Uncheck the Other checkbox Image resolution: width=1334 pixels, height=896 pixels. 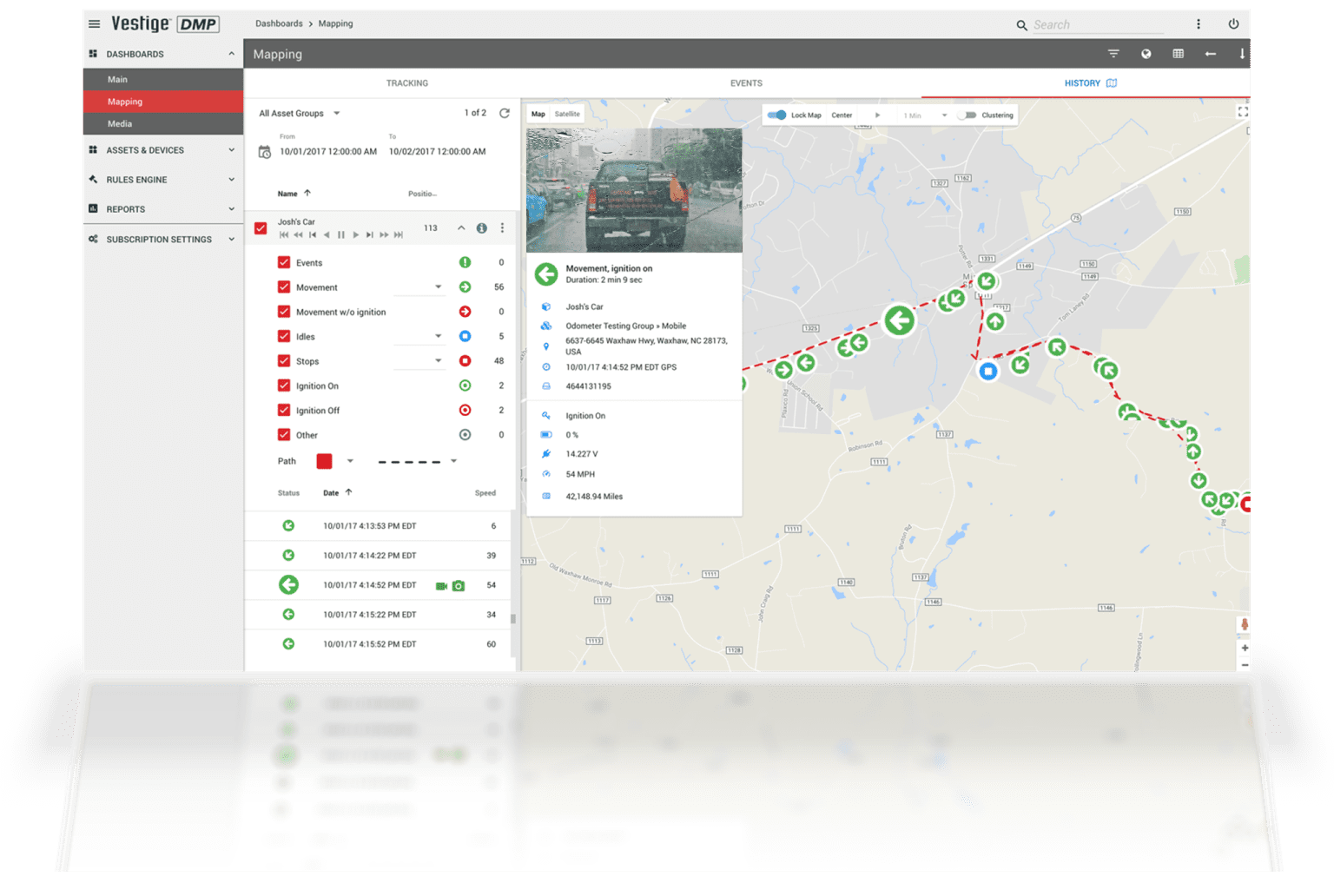coord(284,435)
